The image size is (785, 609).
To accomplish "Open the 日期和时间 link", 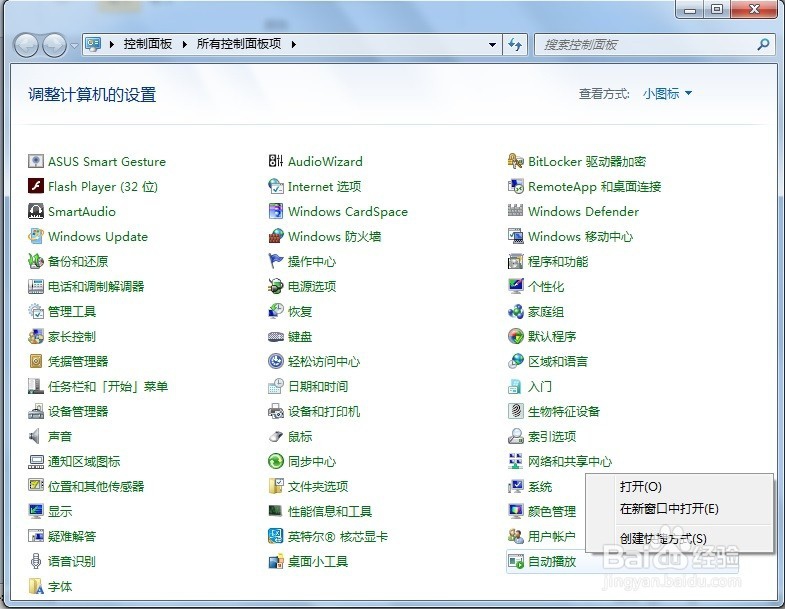I will pyautogui.click(x=318, y=387).
